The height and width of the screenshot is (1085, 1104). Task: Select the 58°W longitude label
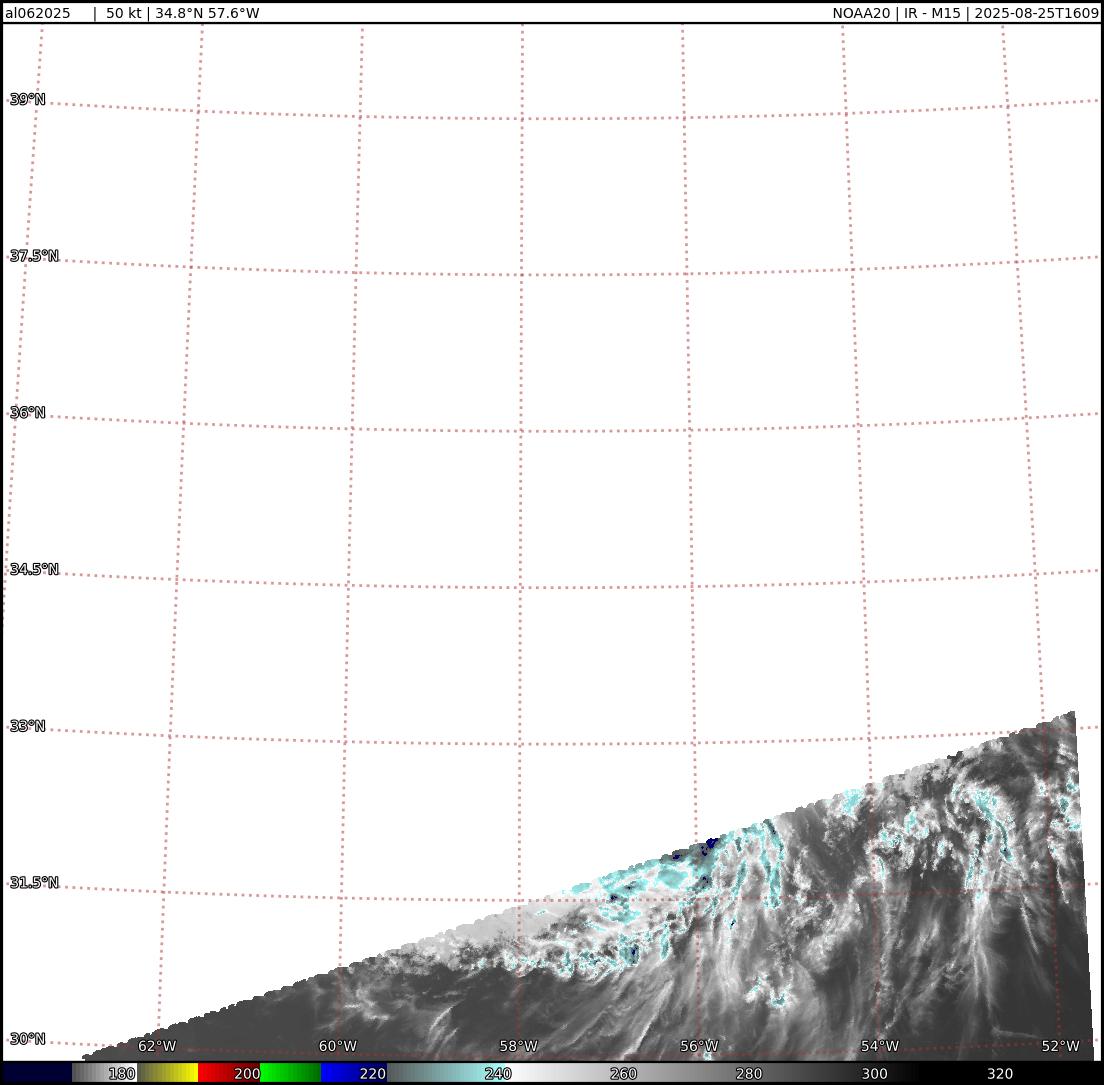(518, 1046)
